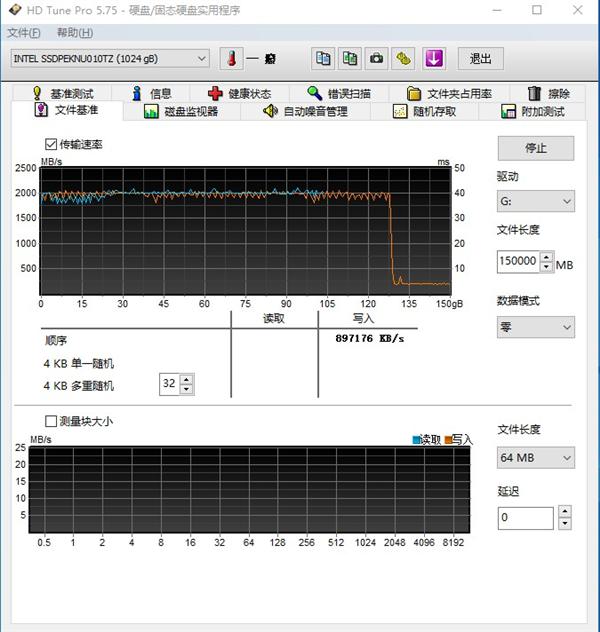This screenshot has height=632, width=600.
Task: Click the HD Tune Pro title icon
Action: point(15,9)
